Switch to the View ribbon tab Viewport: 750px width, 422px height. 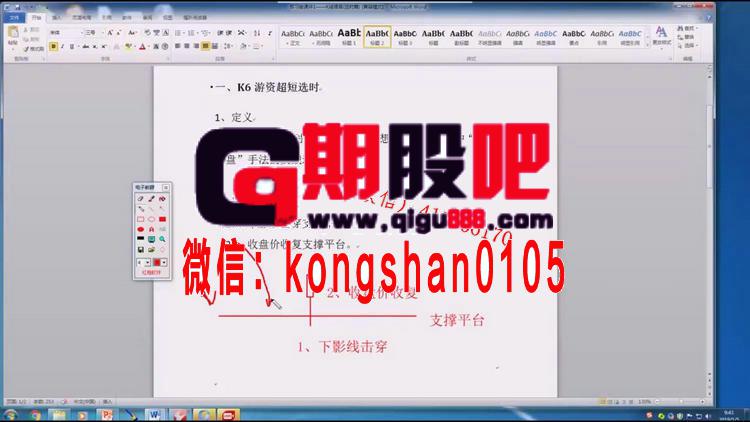(167, 18)
